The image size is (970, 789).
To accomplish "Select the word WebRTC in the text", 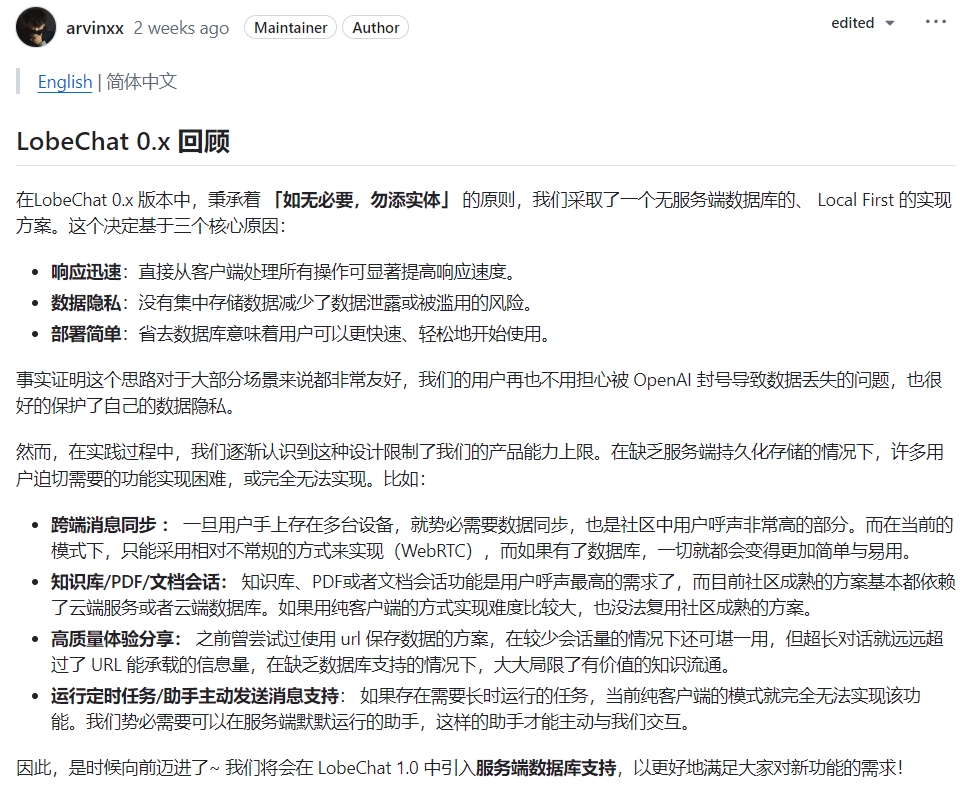I will pyautogui.click(x=434, y=550).
